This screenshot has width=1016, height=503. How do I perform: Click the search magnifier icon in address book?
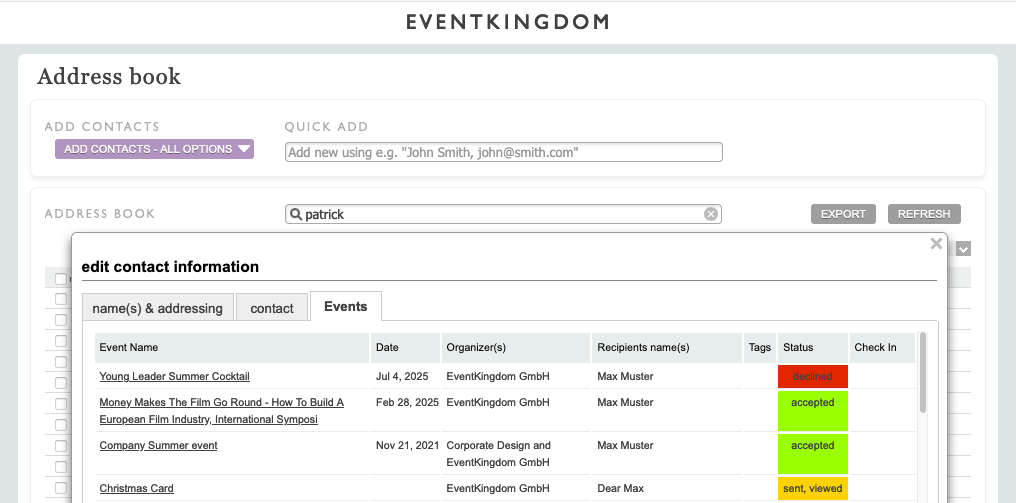[295, 214]
